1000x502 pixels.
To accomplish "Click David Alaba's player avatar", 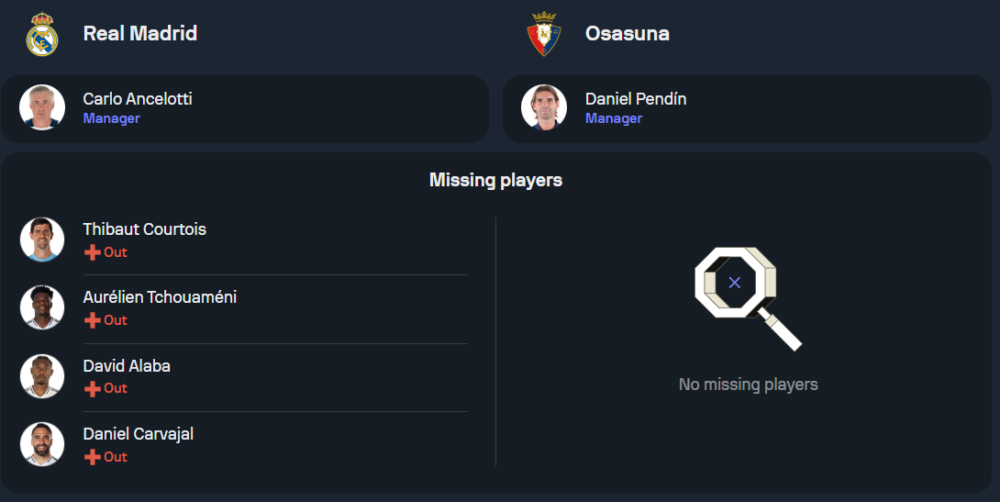I will click(x=42, y=376).
